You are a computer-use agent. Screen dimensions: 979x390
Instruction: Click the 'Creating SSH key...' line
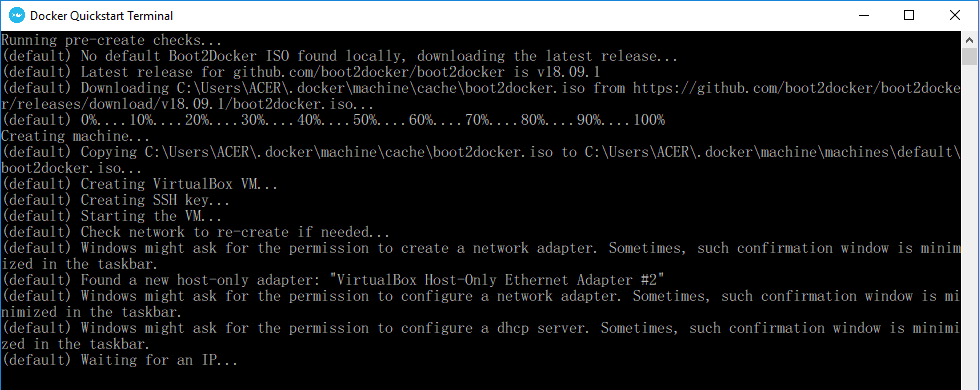116,200
